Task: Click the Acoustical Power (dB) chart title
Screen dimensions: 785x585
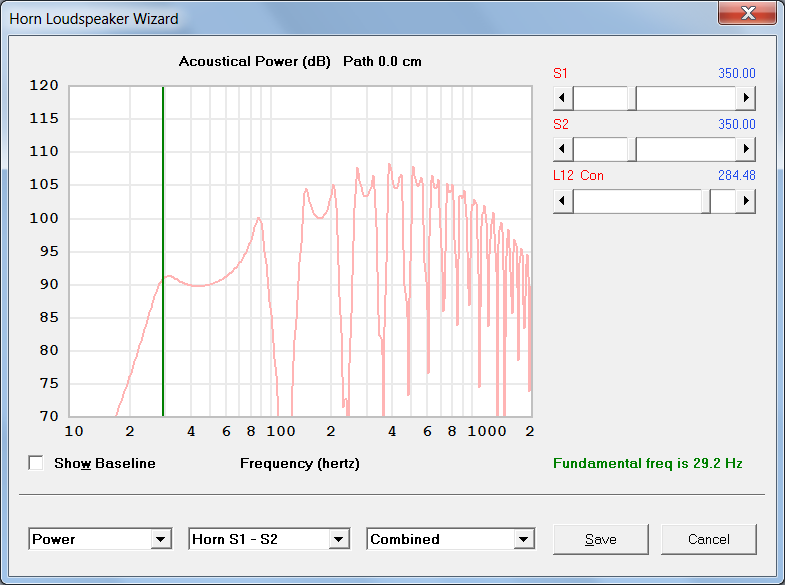Action: point(254,62)
